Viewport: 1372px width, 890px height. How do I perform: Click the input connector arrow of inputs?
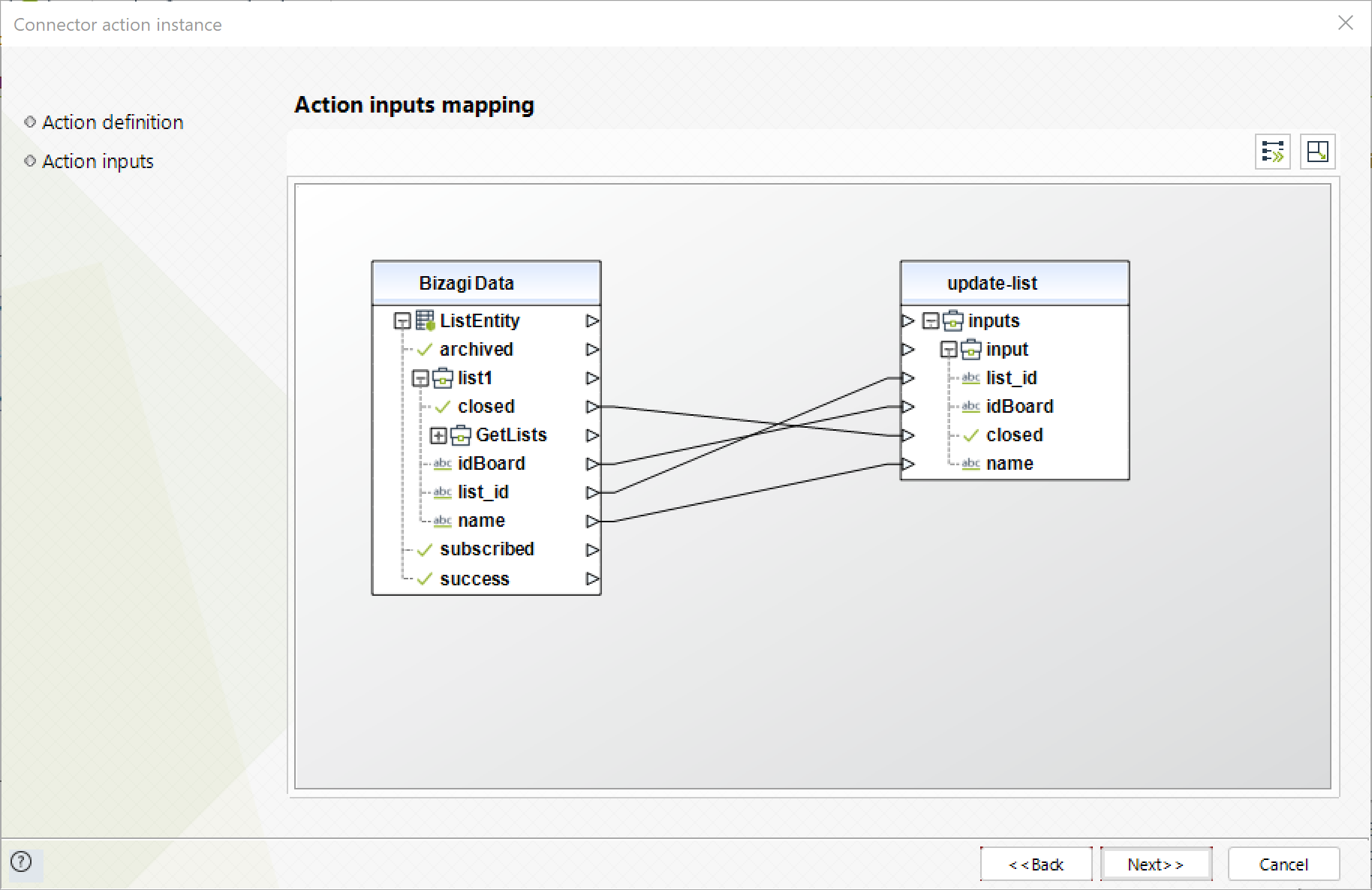pyautogui.click(x=908, y=321)
